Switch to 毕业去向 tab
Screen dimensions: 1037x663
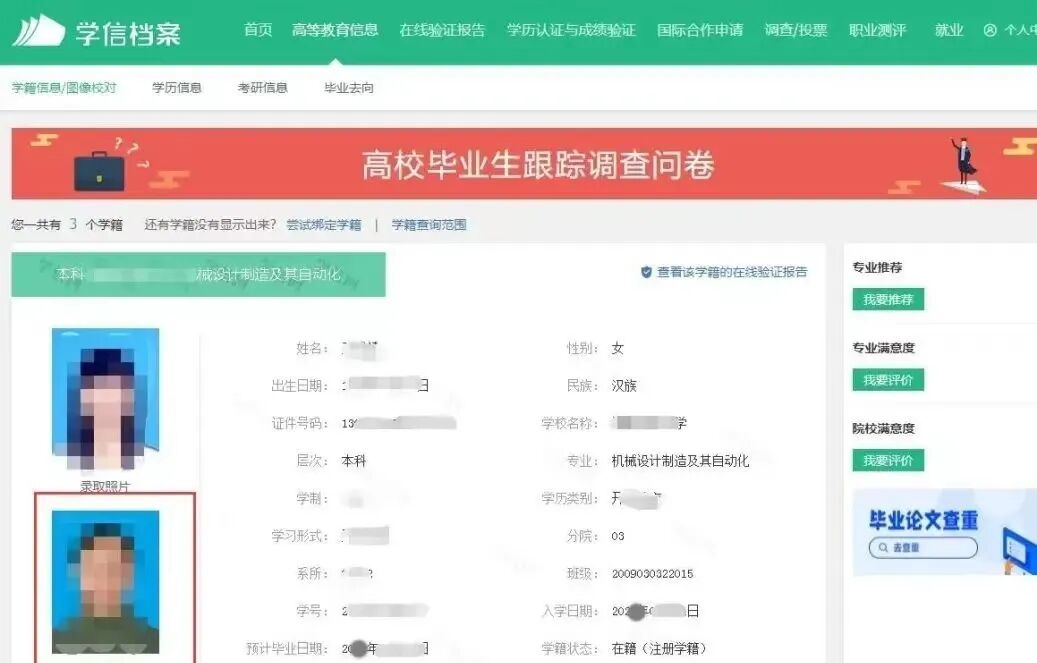[x=349, y=87]
